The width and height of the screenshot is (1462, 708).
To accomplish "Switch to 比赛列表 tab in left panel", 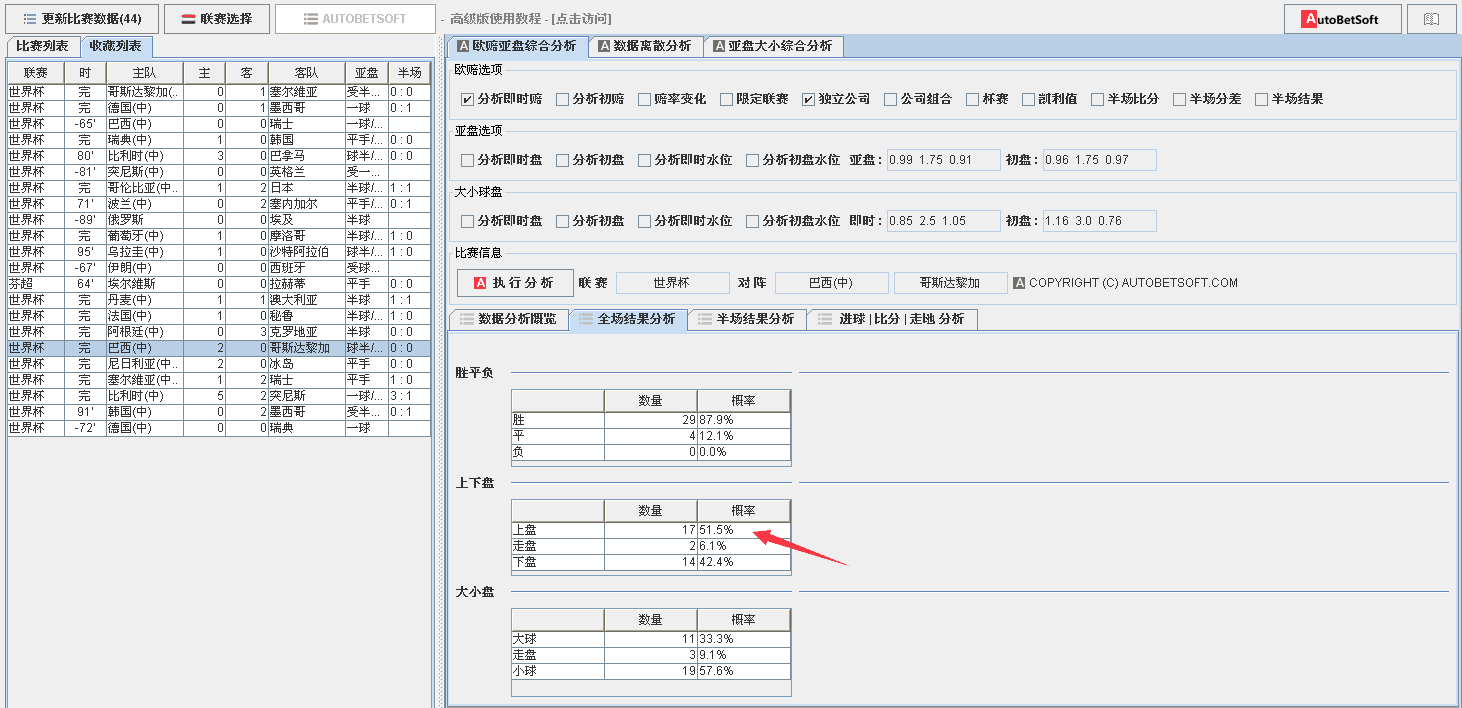I will pyautogui.click(x=42, y=46).
